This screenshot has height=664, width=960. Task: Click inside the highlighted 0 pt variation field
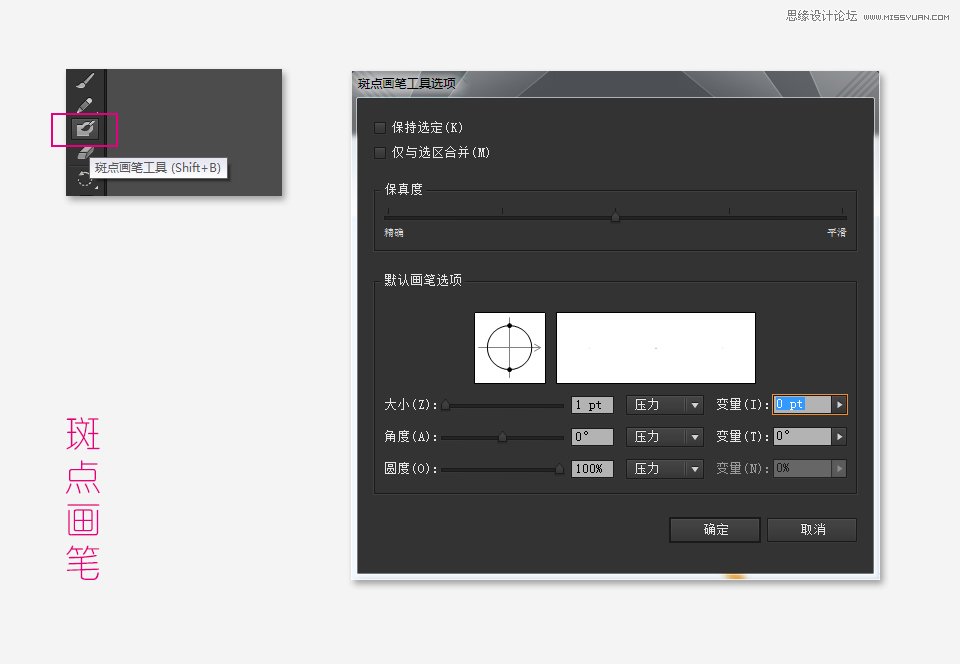798,404
